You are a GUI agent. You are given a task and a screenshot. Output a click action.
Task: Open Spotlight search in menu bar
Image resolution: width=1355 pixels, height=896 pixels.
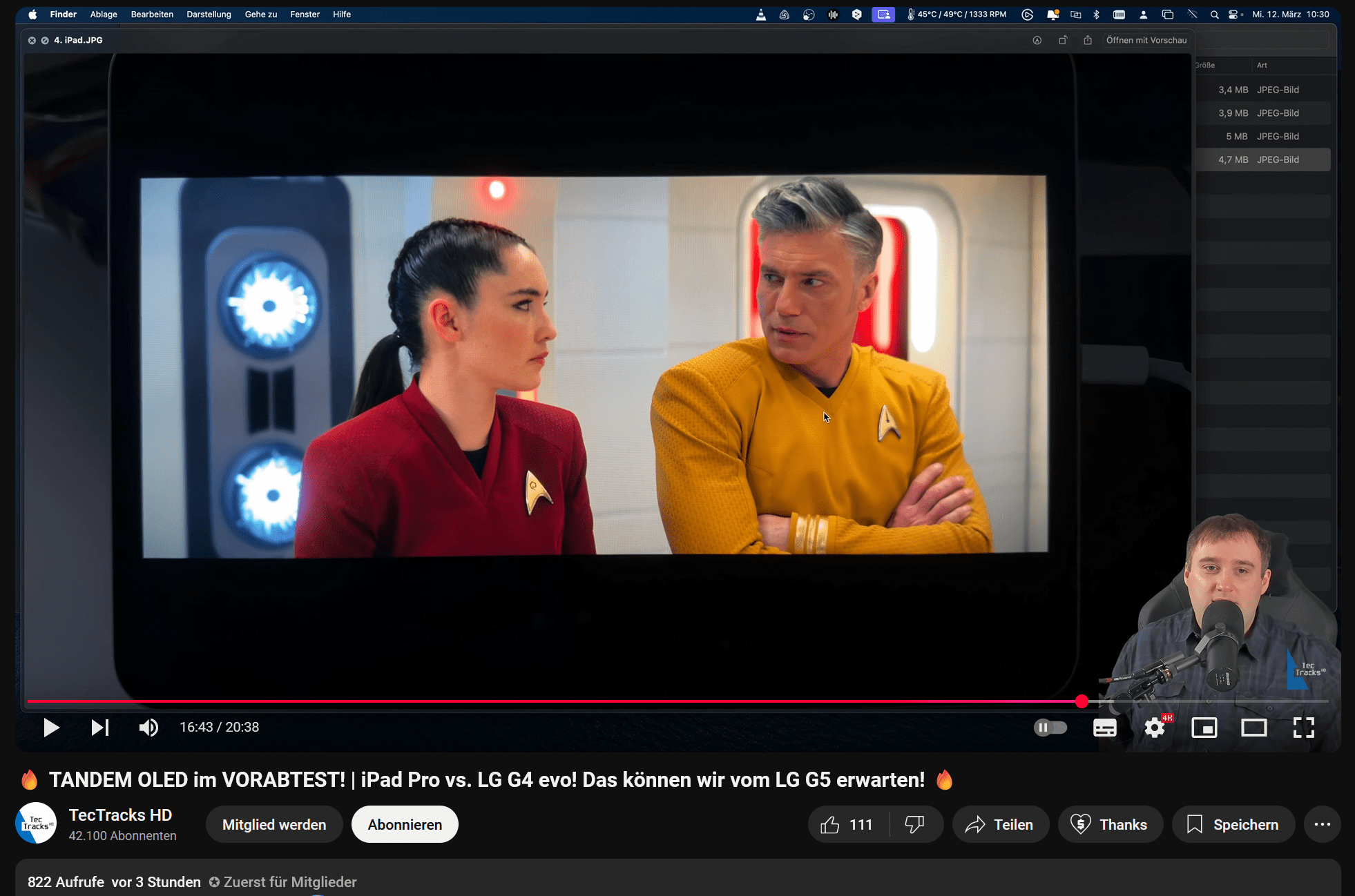pos(1214,14)
